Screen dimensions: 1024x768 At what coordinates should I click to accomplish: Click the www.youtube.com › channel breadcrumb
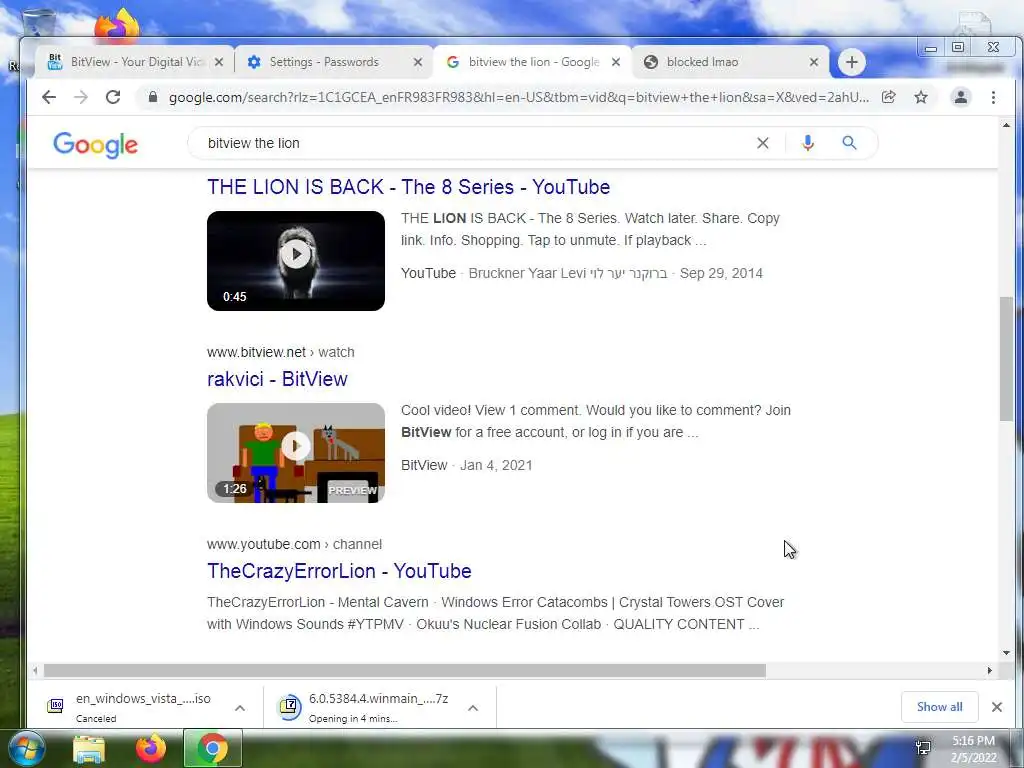294,544
